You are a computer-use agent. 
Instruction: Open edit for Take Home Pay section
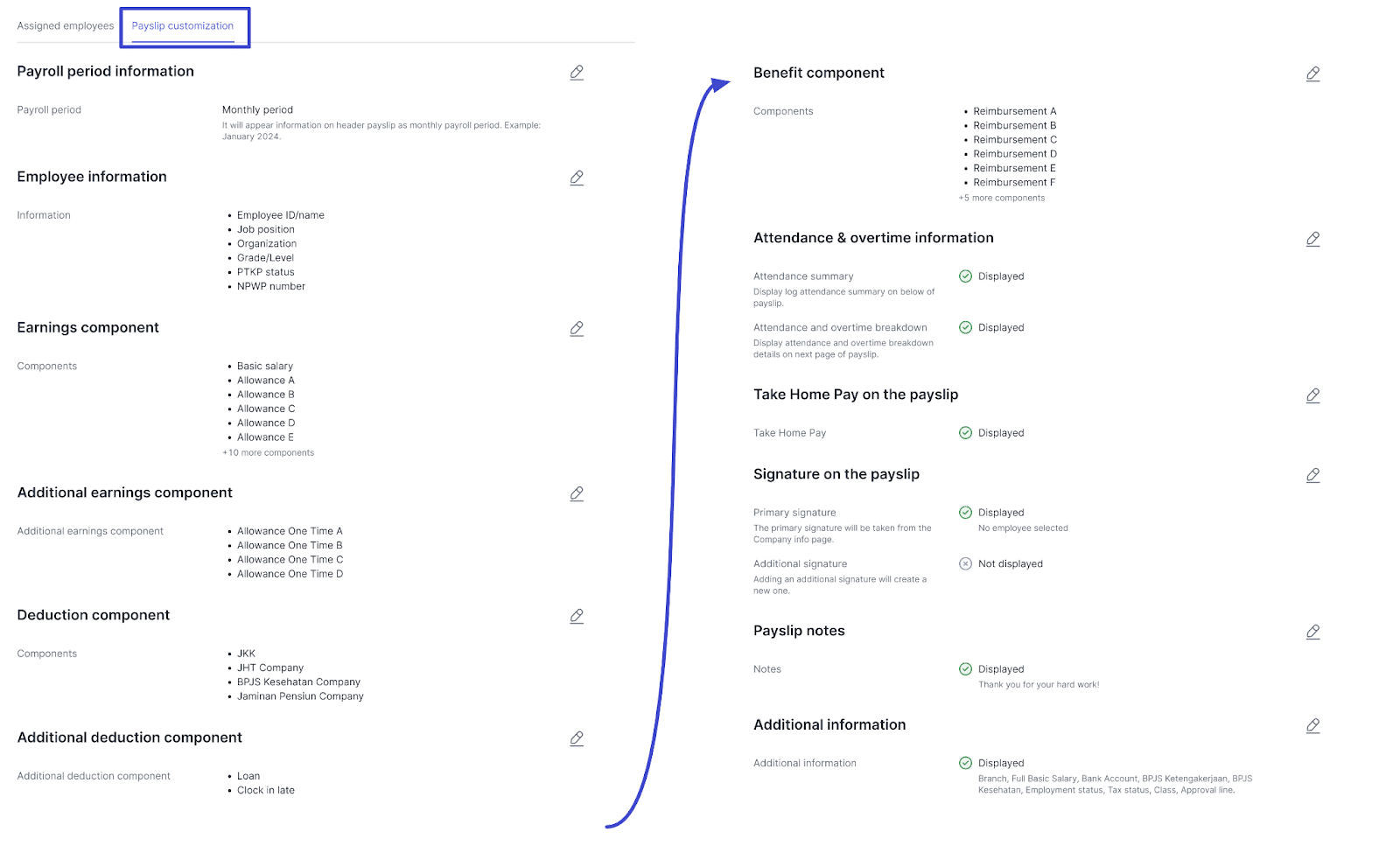(x=1312, y=396)
